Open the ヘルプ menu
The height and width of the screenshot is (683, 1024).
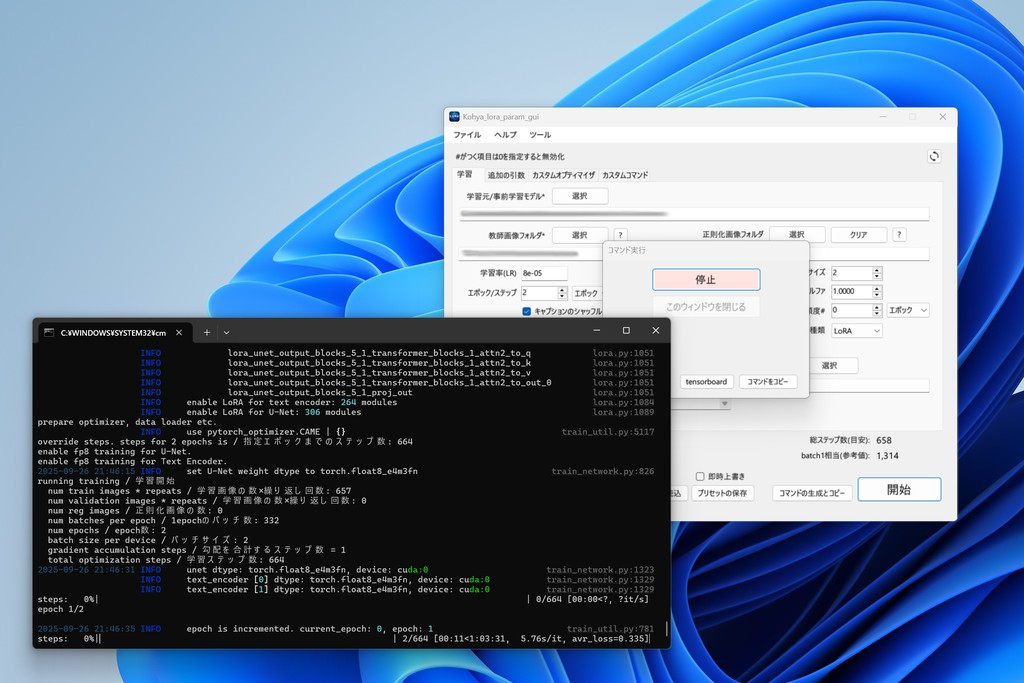[x=505, y=135]
